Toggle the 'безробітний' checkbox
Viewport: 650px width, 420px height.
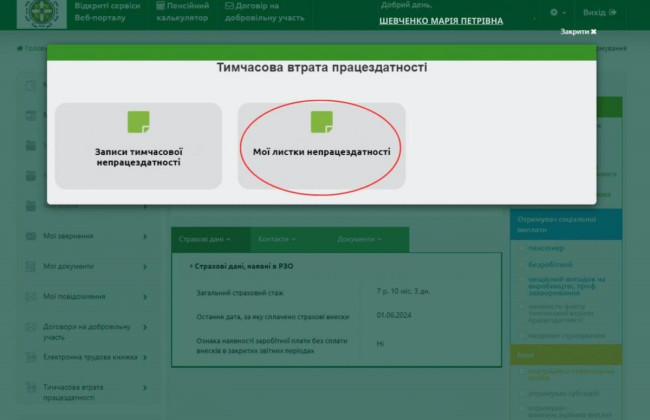point(522,265)
